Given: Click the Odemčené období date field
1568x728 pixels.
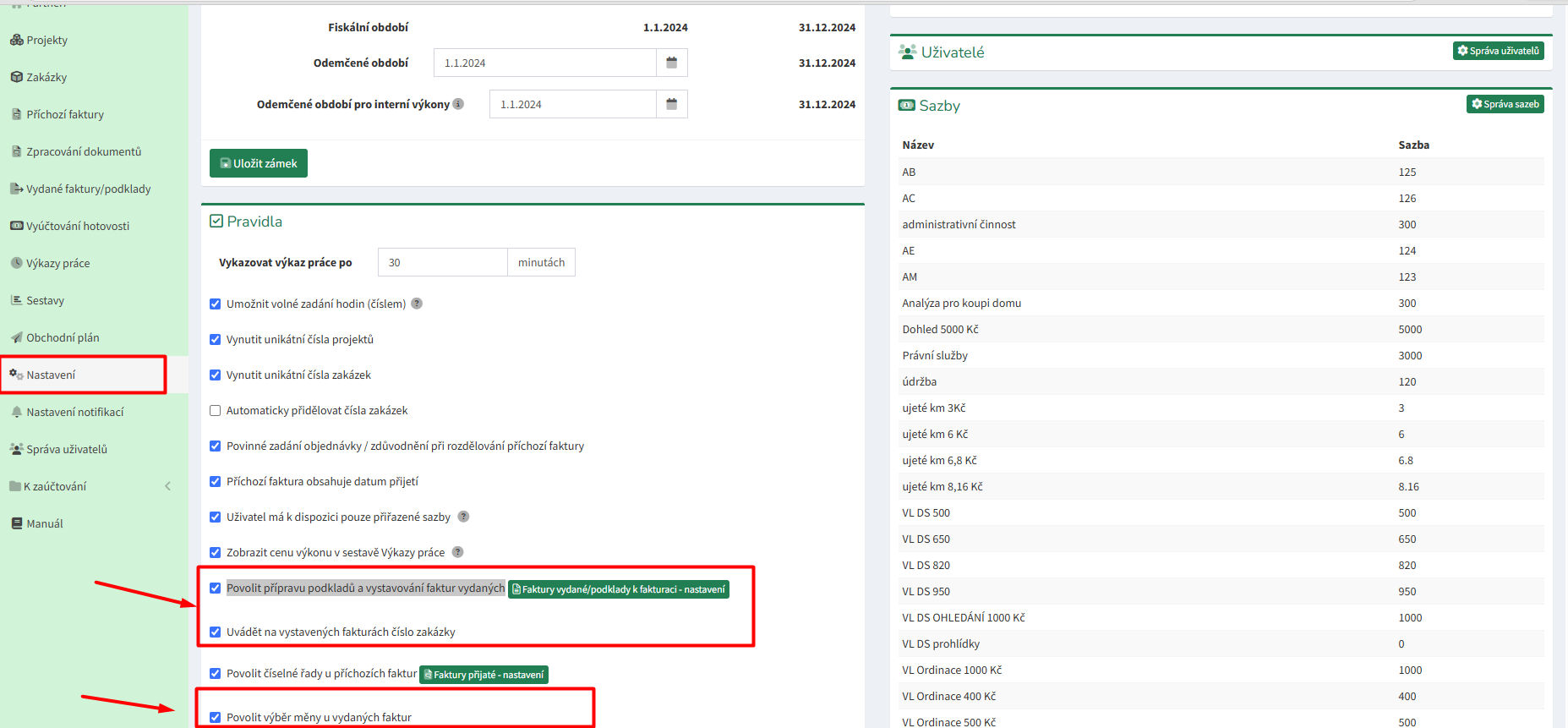Looking at the screenshot, I should pyautogui.click(x=545, y=63).
